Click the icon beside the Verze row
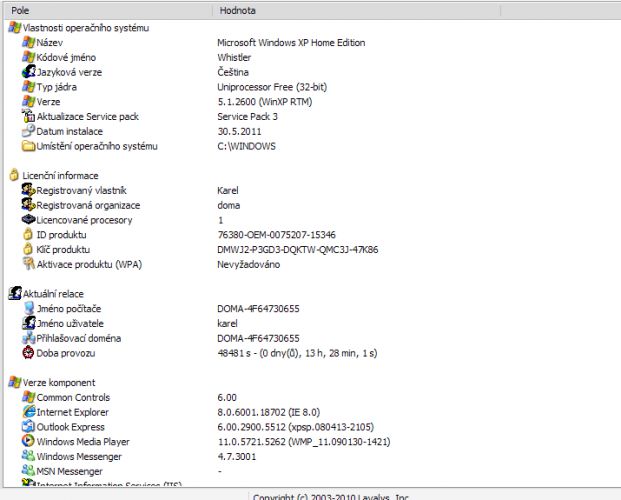621x500 pixels. tap(29, 101)
